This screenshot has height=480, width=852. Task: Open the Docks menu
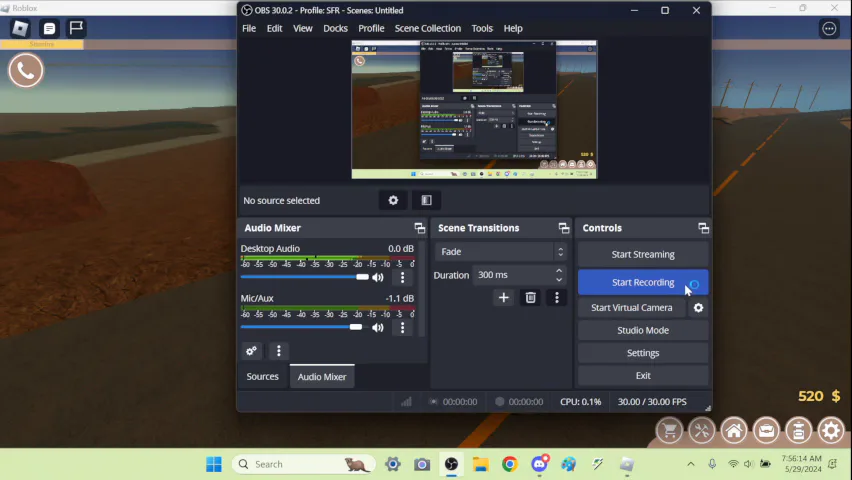335,28
